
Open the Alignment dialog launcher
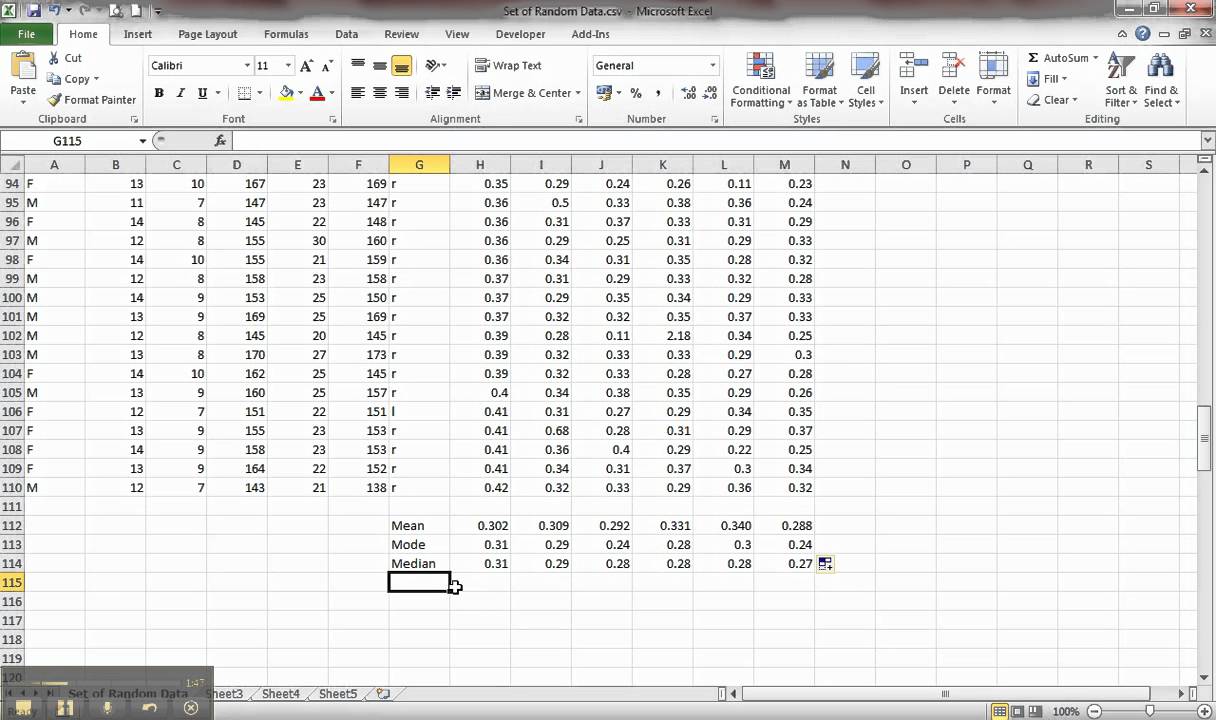point(579,120)
